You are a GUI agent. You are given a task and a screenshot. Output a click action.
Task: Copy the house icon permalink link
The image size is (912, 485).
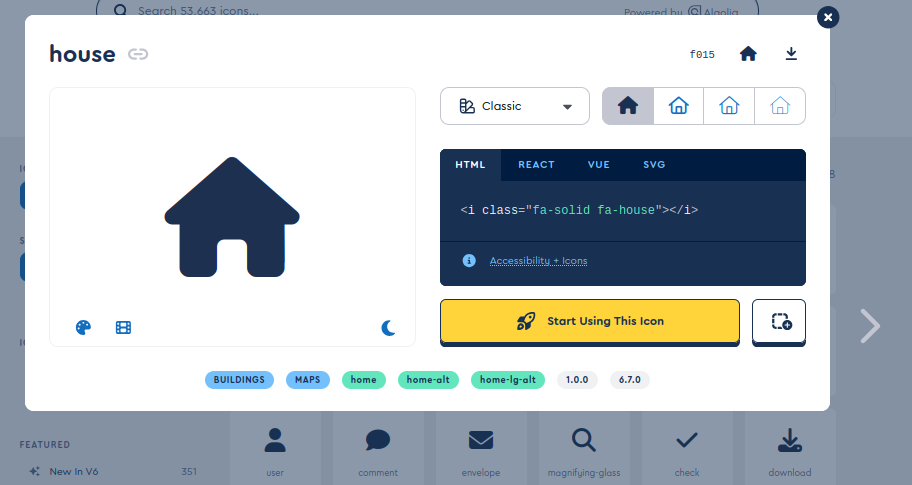pyautogui.click(x=138, y=54)
